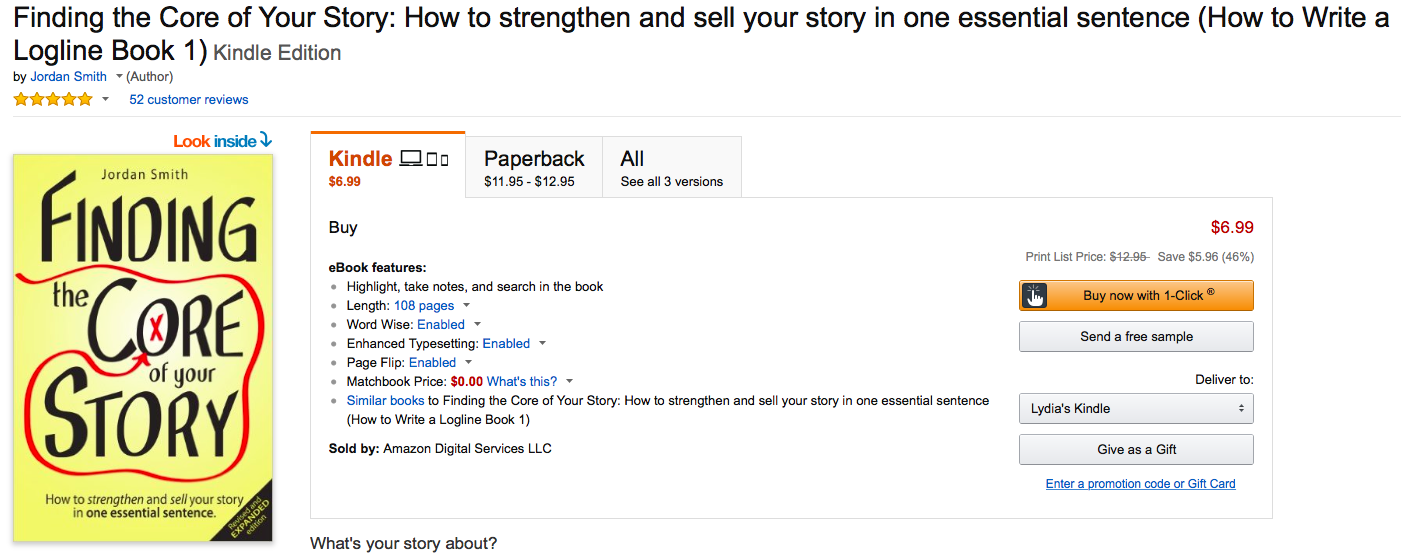Click Send a free sample button
Image resolution: width=1401 pixels, height=556 pixels.
1136,337
